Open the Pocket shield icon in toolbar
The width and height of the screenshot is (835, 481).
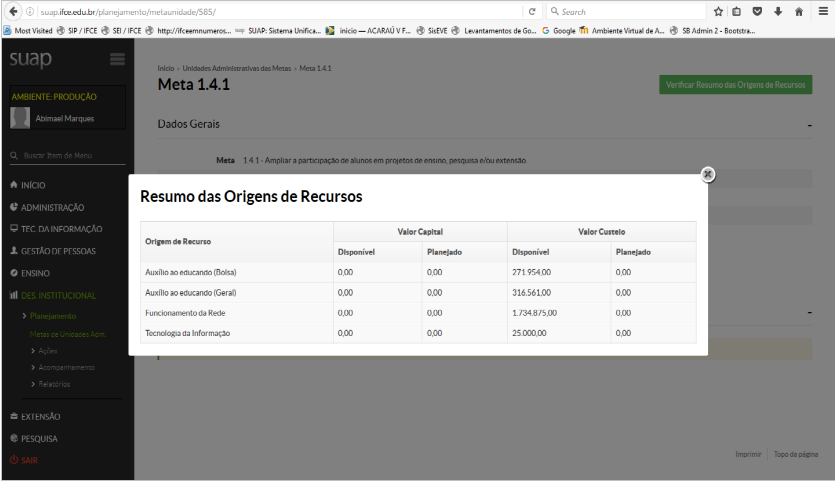[x=757, y=11]
